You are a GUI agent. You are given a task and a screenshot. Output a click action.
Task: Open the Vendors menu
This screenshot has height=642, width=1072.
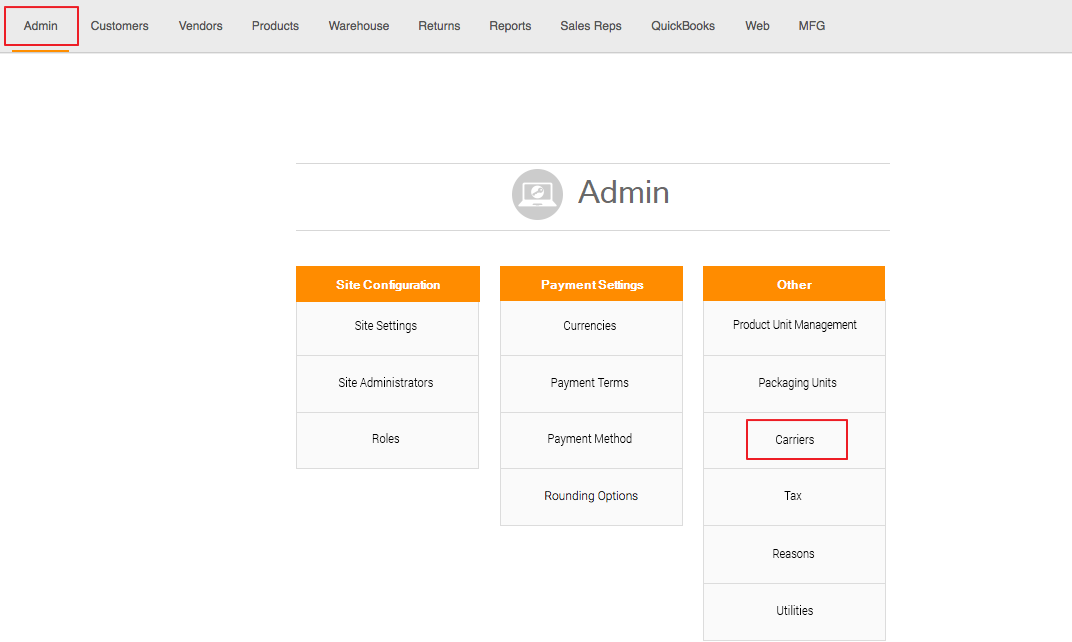pyautogui.click(x=200, y=26)
